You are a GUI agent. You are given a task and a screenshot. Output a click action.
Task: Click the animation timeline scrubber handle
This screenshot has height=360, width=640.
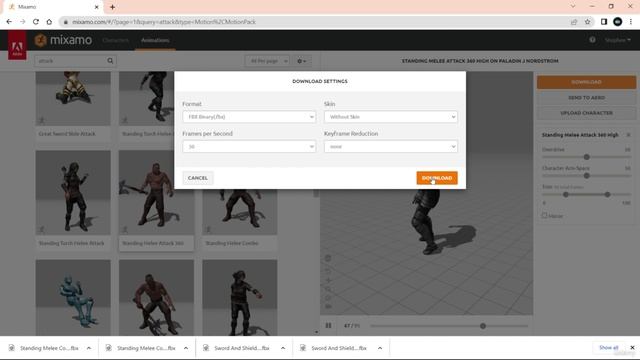(x=483, y=326)
